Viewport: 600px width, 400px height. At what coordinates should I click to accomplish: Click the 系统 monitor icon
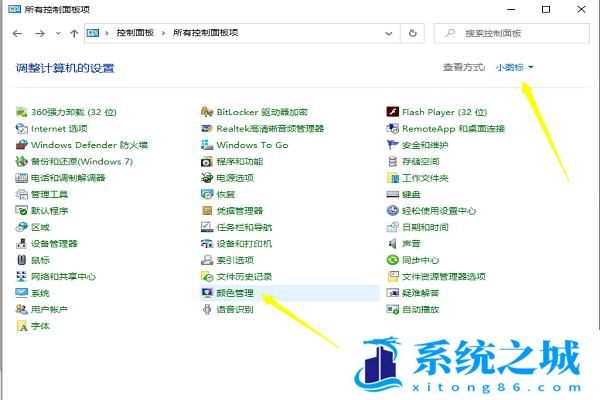21,293
